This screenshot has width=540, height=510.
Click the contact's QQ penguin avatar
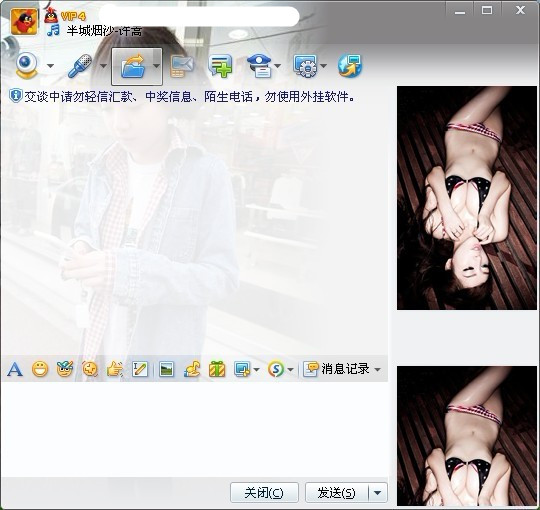(x=24, y=22)
